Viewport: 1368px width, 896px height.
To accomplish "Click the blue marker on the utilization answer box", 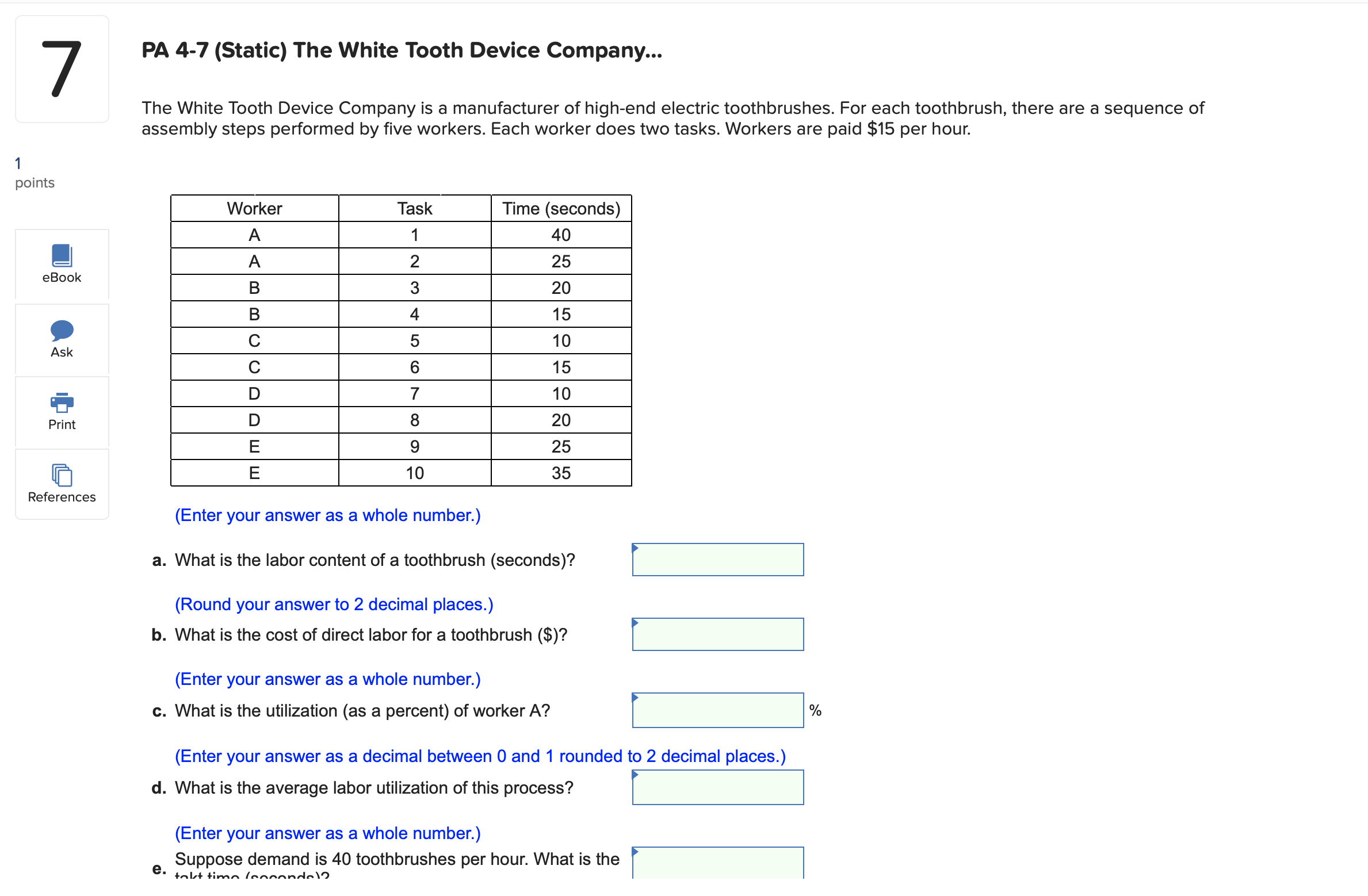I will pyautogui.click(x=636, y=697).
